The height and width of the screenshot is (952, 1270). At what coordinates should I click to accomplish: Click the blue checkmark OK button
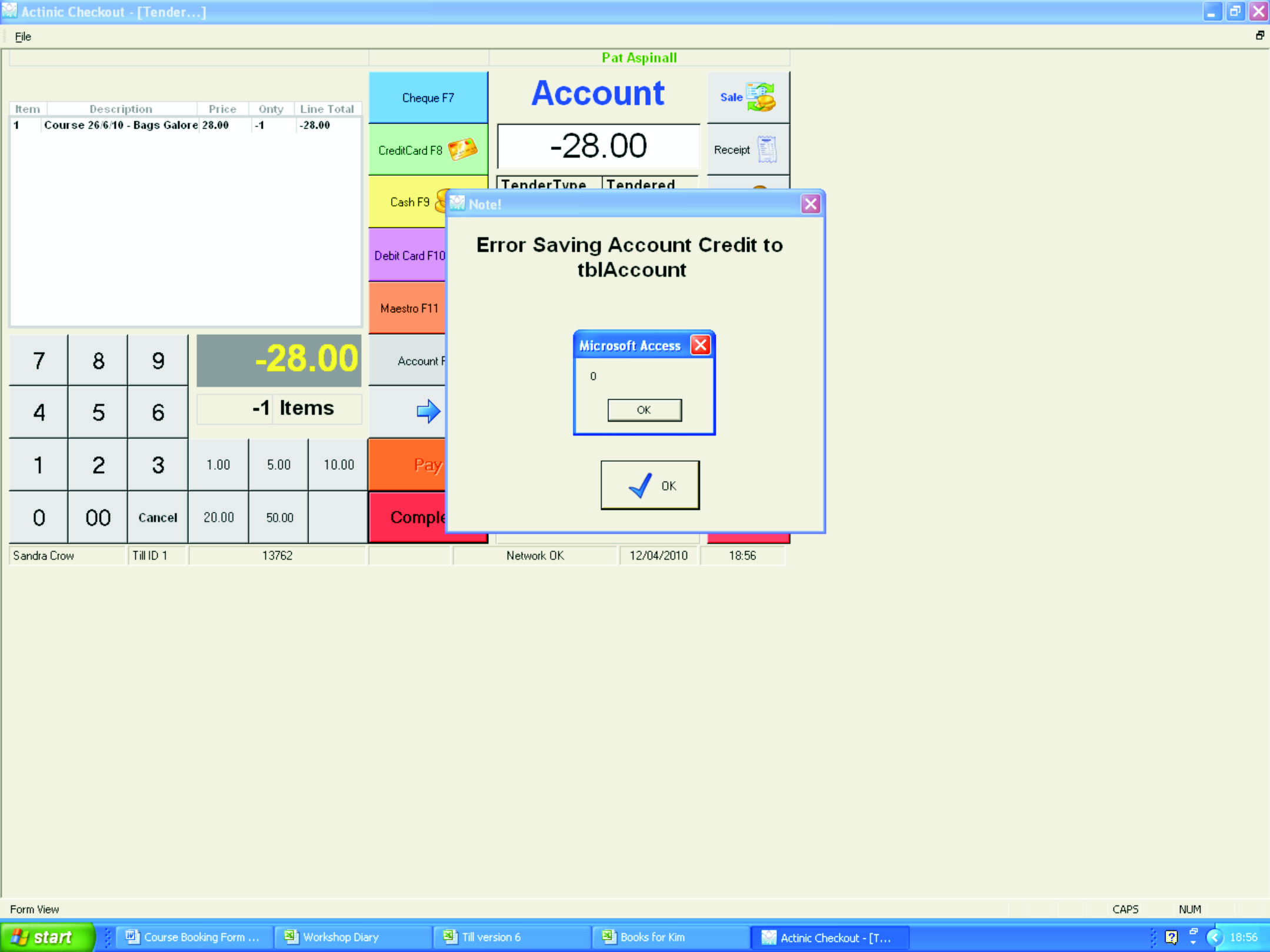click(650, 485)
